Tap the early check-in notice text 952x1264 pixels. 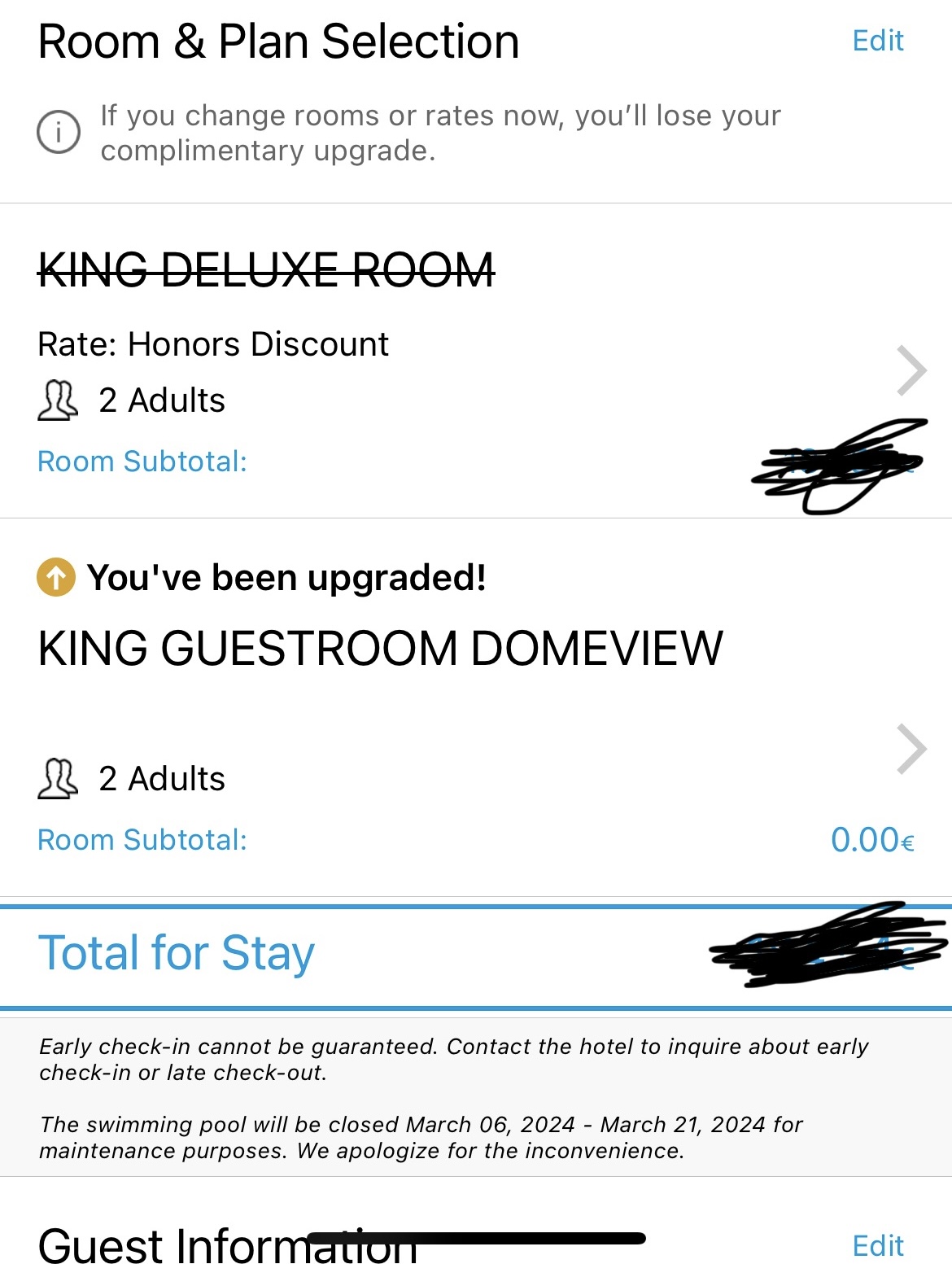click(x=453, y=1059)
